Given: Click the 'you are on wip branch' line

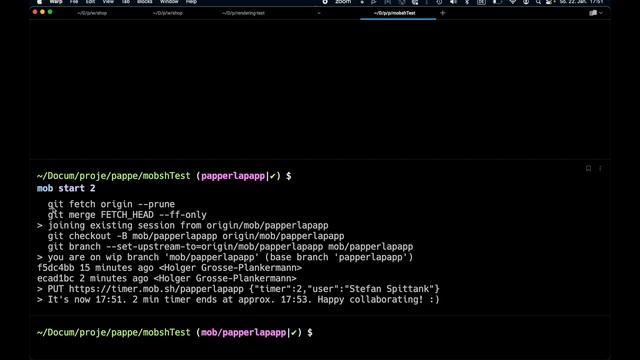Looking at the screenshot, I should tap(225, 257).
